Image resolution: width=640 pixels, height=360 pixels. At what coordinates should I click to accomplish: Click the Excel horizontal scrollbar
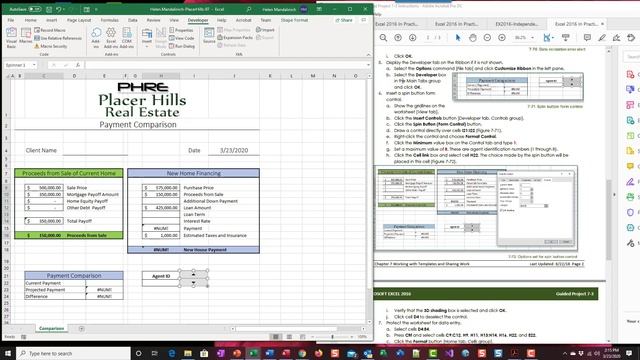point(286,329)
